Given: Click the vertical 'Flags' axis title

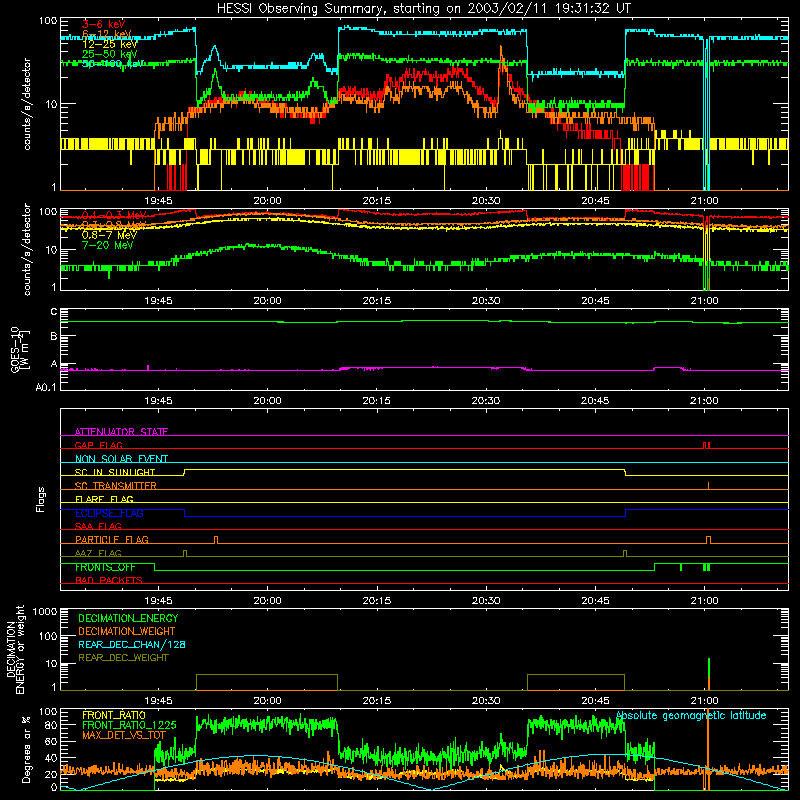Looking at the screenshot, I should [41, 499].
